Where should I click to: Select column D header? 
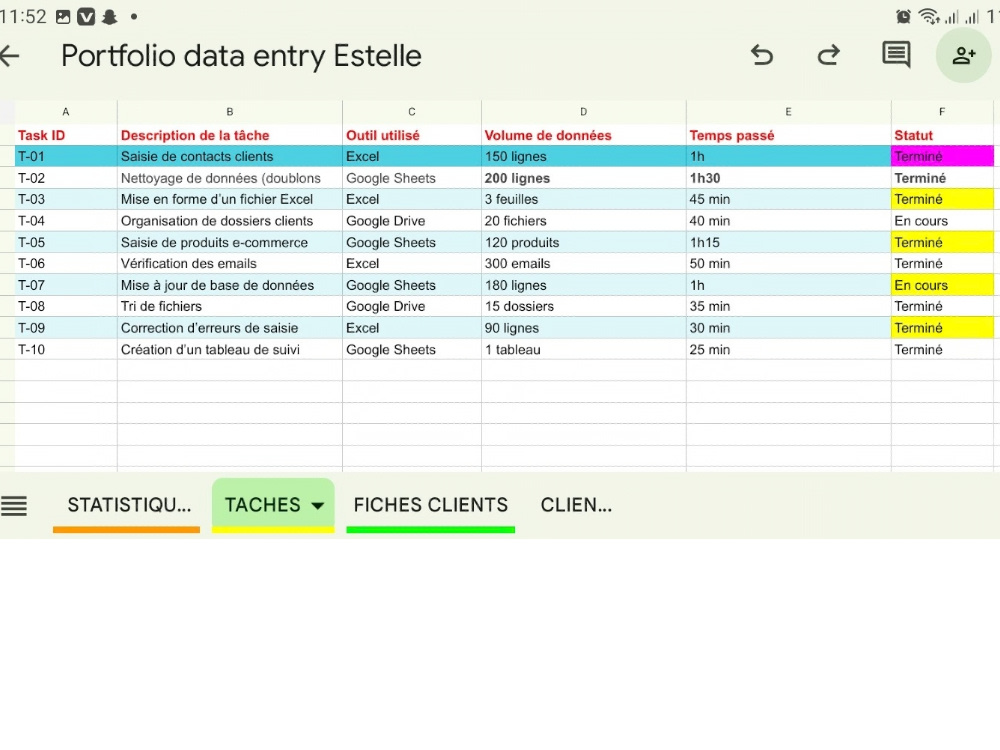(x=584, y=112)
